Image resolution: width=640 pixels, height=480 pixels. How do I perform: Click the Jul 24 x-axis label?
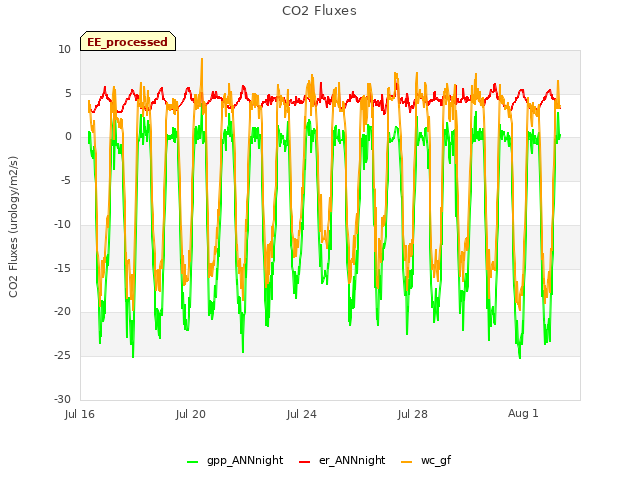point(302,414)
